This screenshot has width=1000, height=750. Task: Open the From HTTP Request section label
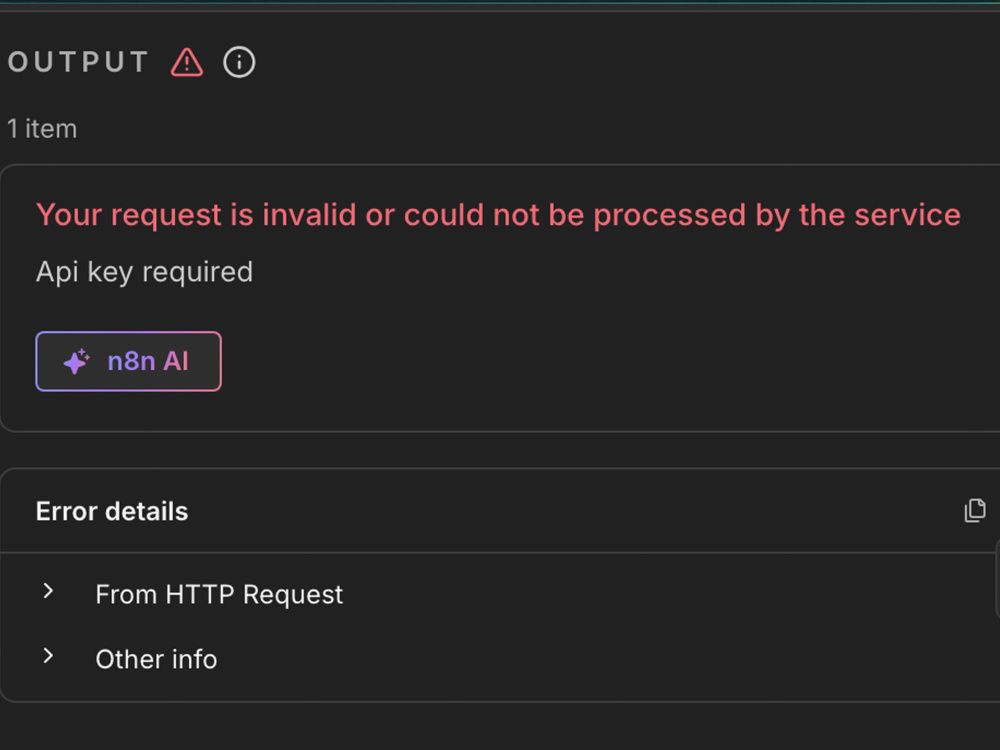pos(219,594)
